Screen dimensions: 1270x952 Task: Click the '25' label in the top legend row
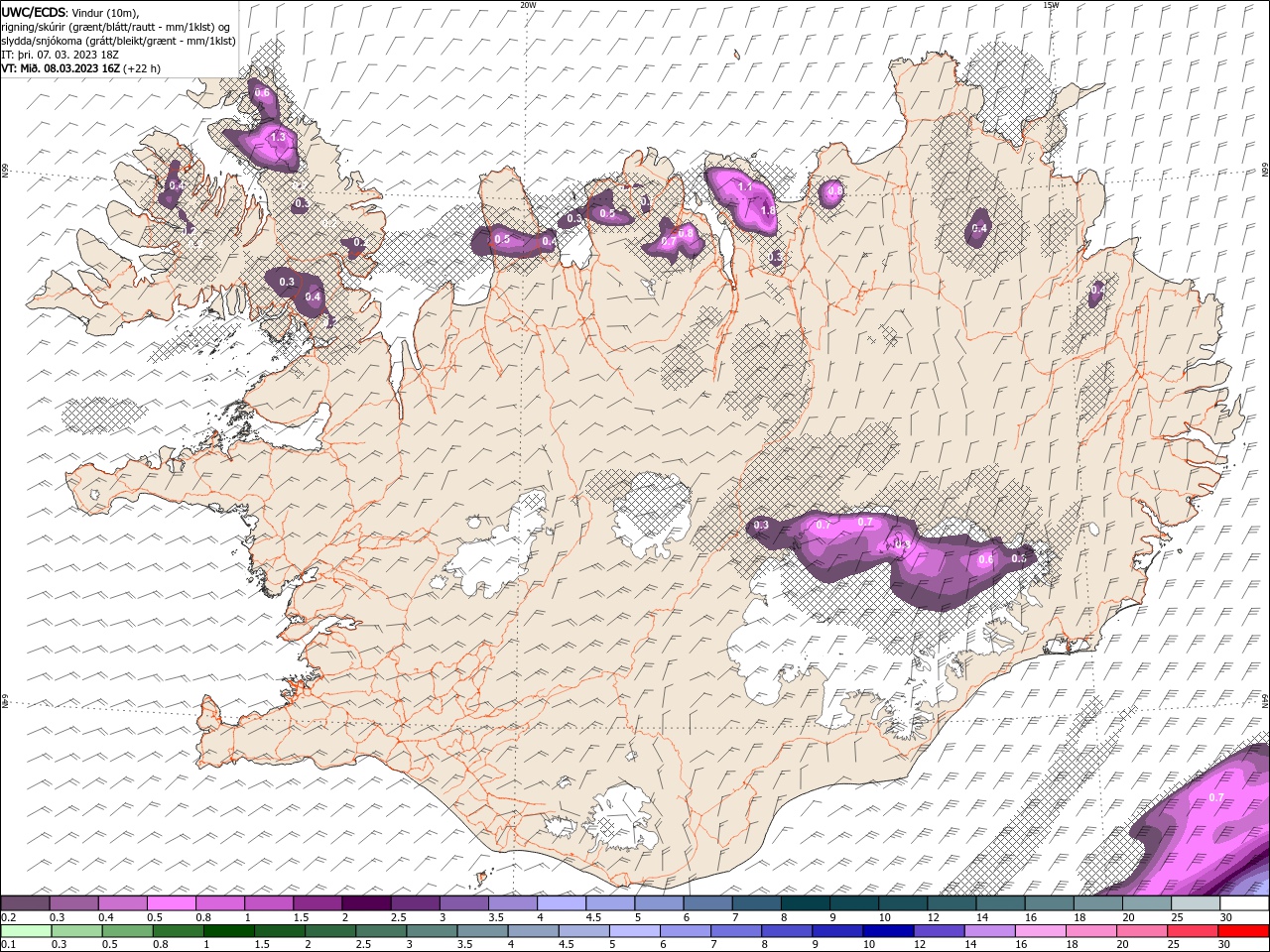click(1176, 917)
